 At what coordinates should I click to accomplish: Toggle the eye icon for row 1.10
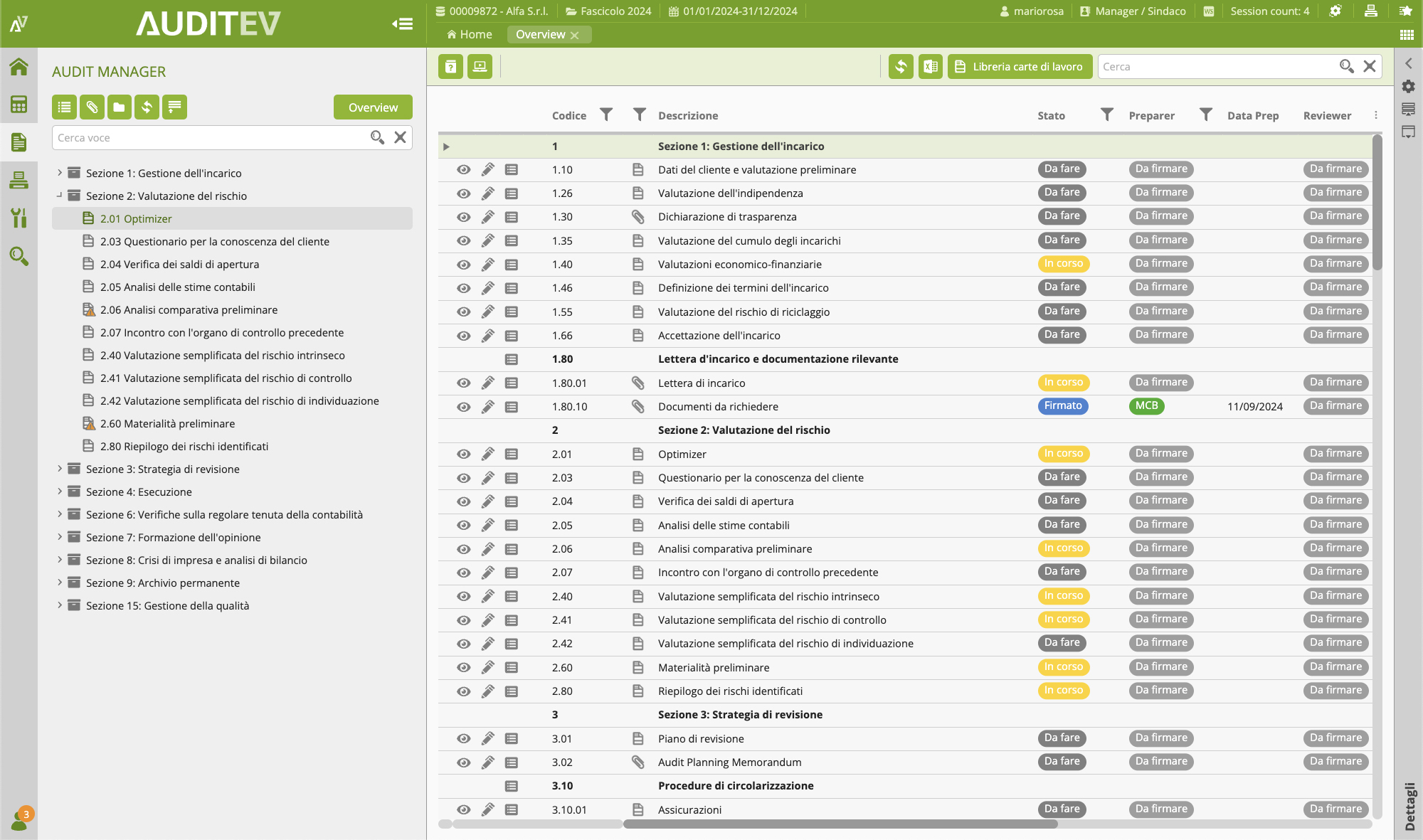point(463,169)
